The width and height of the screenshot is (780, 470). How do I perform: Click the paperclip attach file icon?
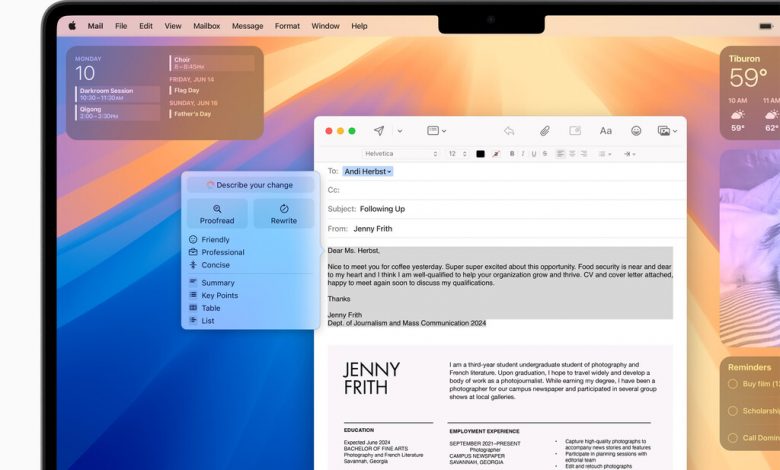click(545, 131)
